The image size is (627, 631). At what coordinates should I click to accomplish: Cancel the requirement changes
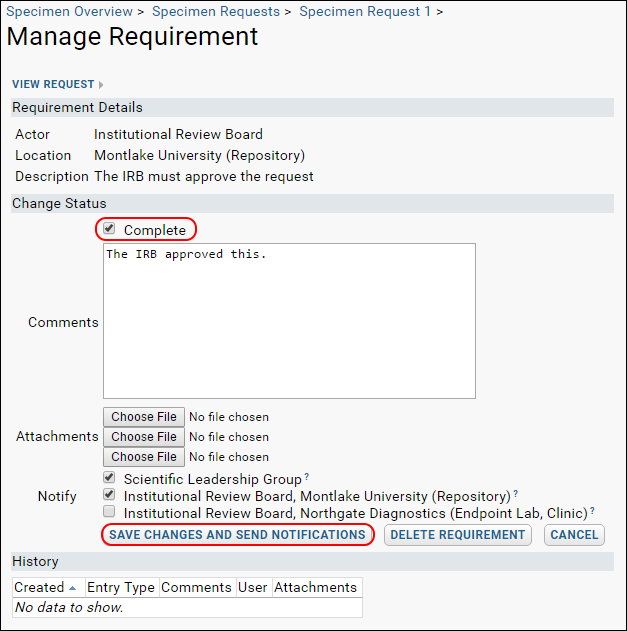574,535
